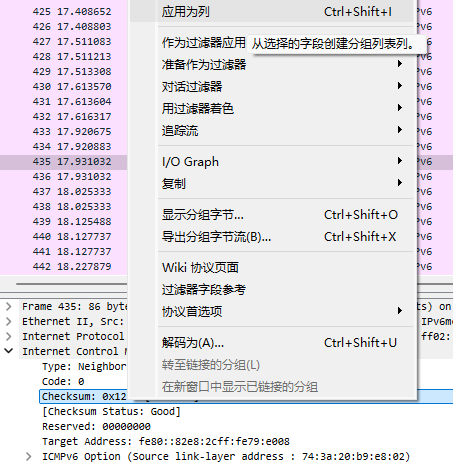The image size is (453, 465).
Task: Click arrow beside 追踪流
Action: (400, 129)
